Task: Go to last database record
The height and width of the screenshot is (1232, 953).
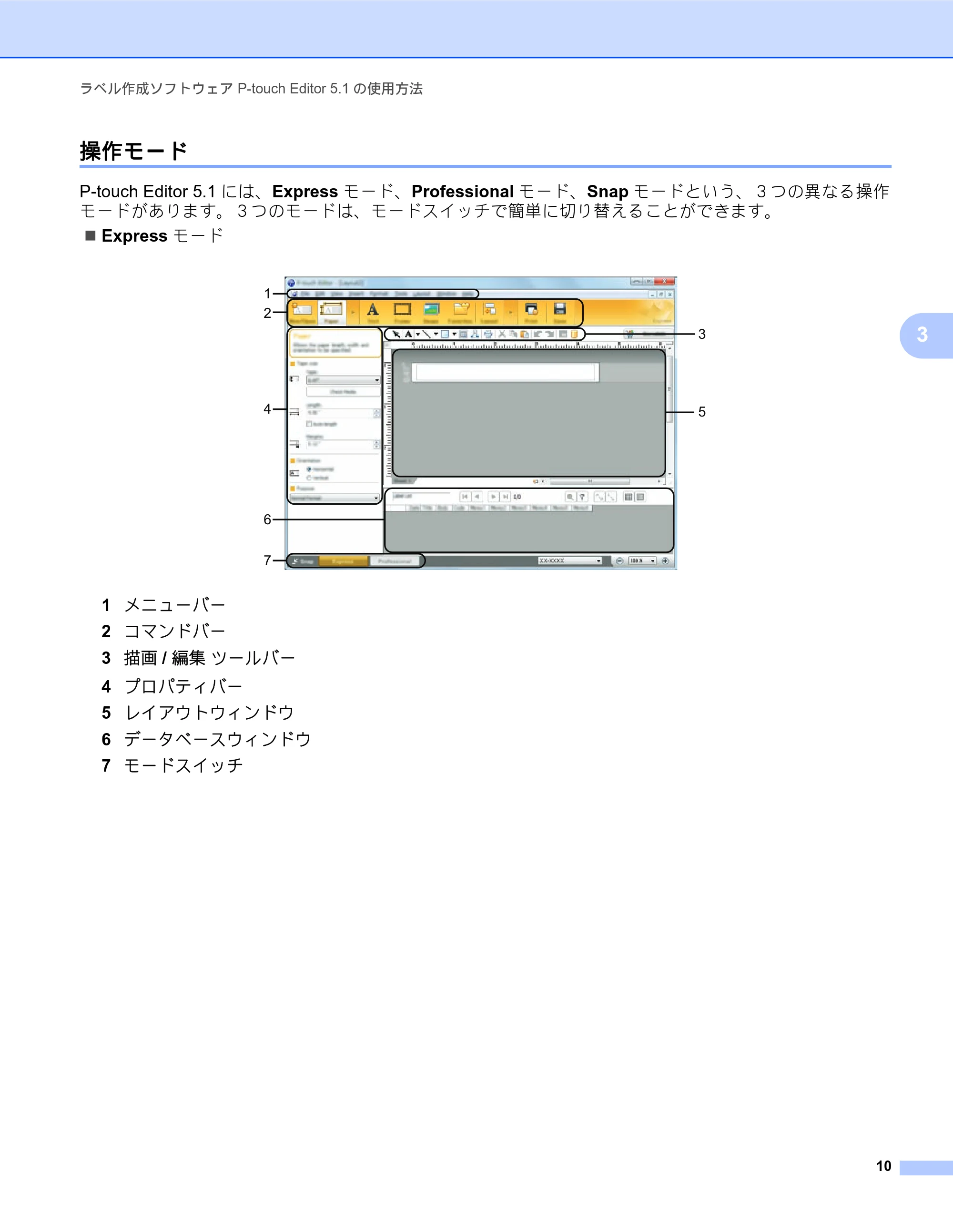Action: [505, 497]
